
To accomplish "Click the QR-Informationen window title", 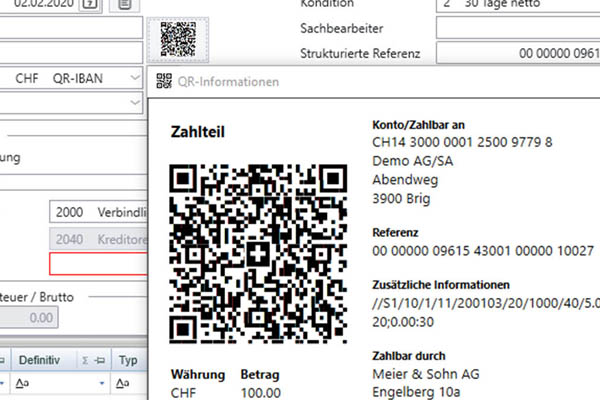I will [x=228, y=82].
